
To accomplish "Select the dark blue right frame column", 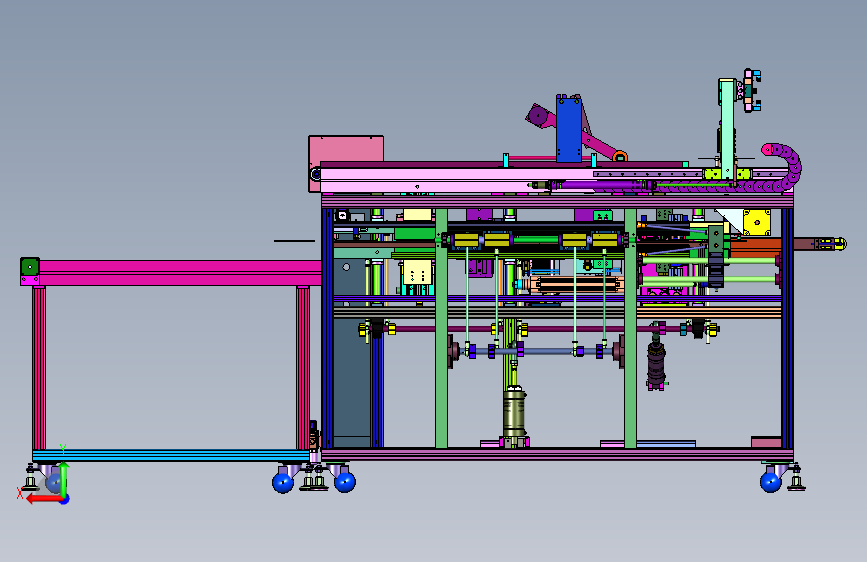I will click(787, 328).
